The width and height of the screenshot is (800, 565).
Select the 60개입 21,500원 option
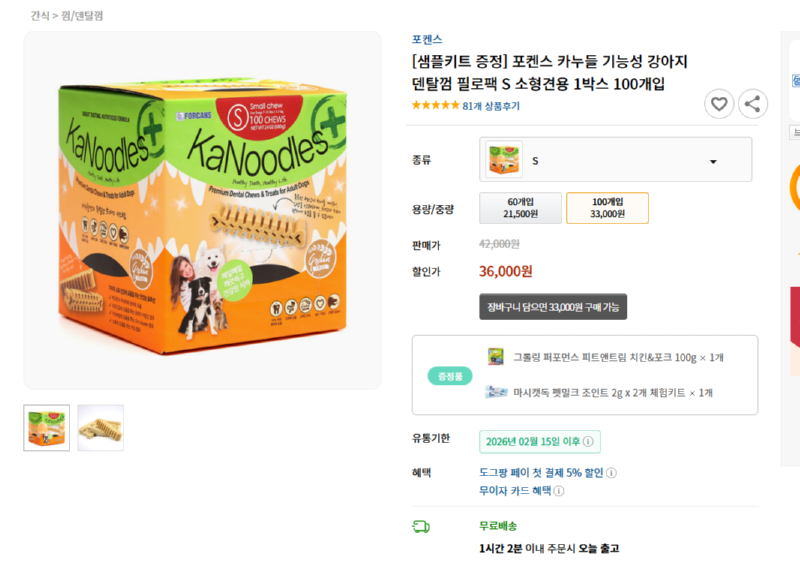click(x=520, y=208)
